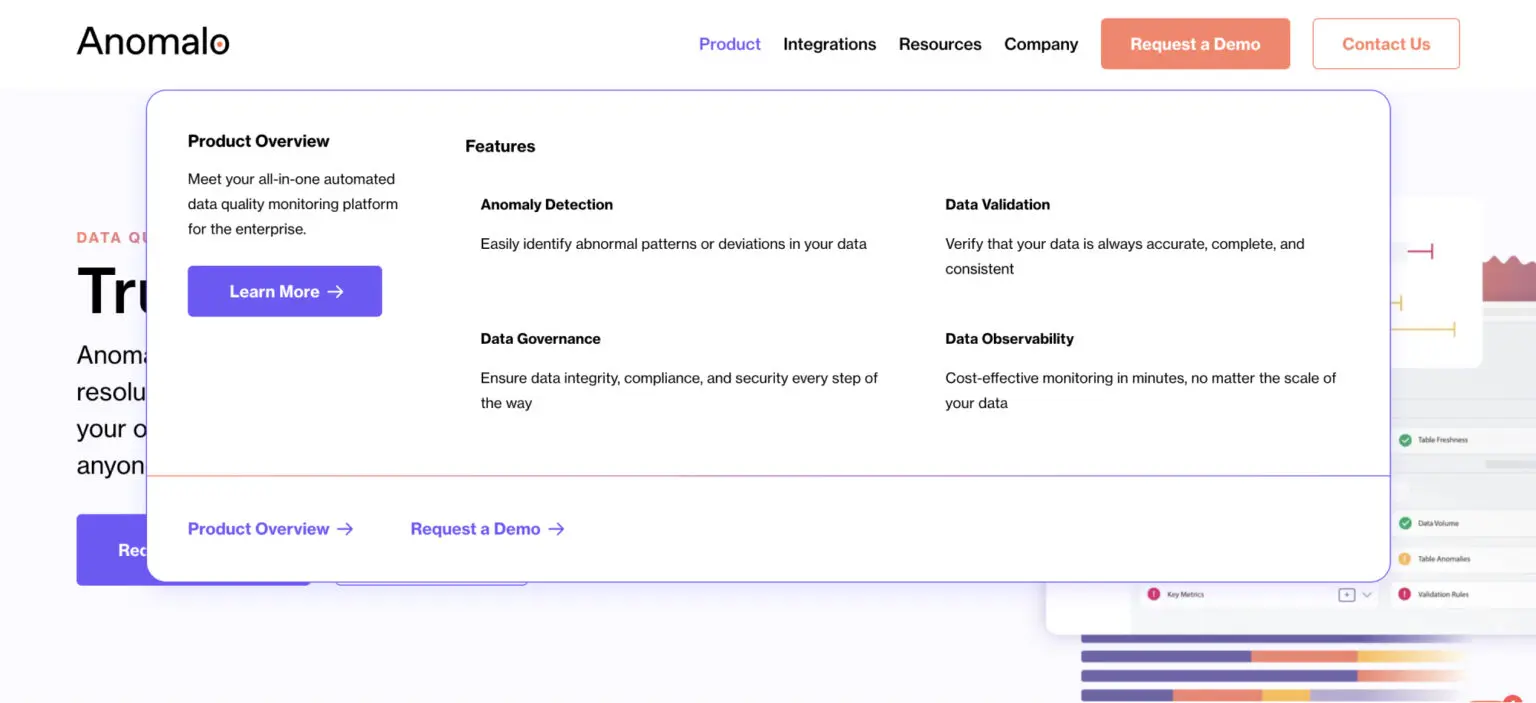The height and width of the screenshot is (703, 1536).
Task: Open the Data Observability feature link
Action: click(x=1010, y=339)
